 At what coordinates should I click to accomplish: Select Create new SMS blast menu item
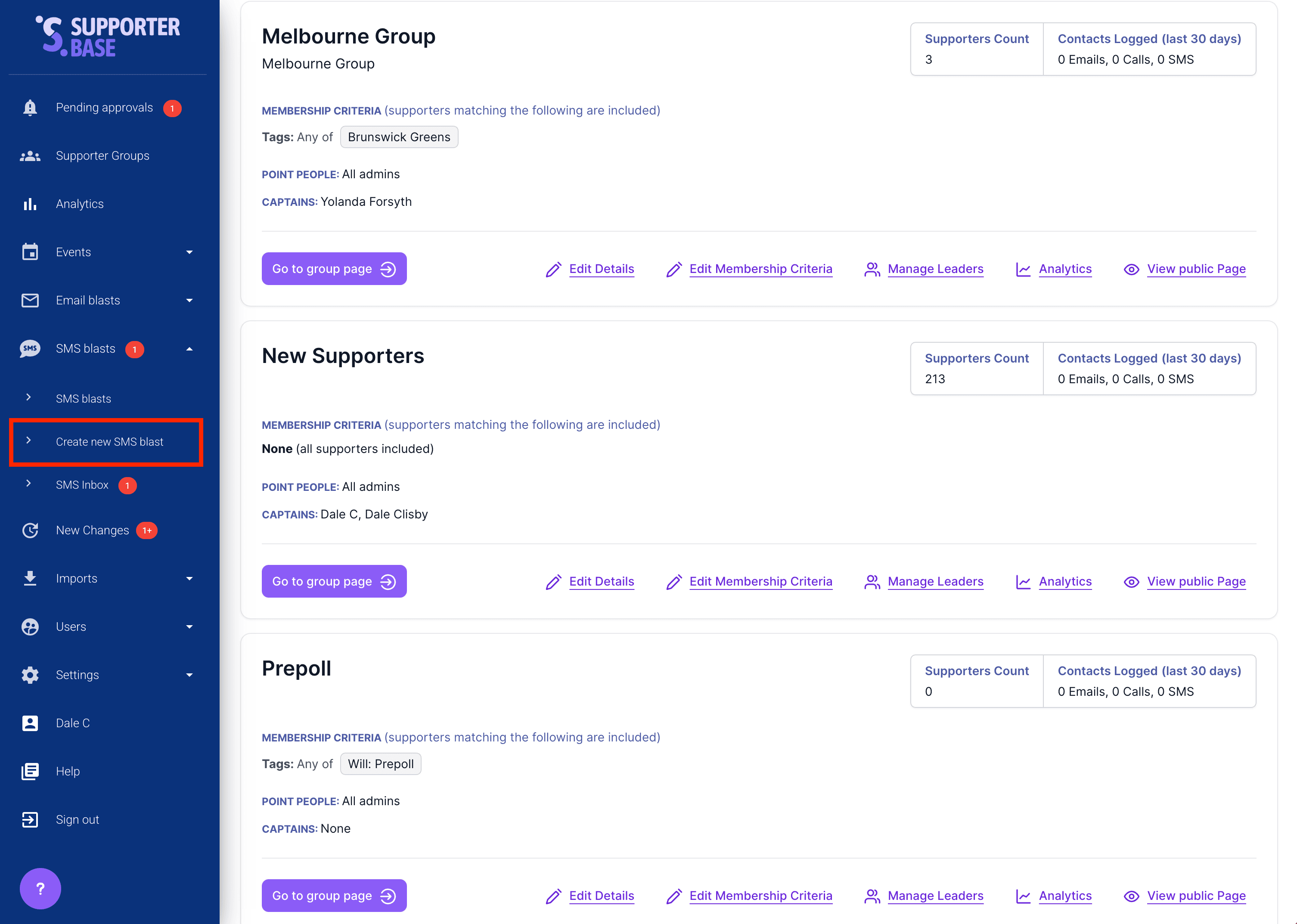coord(109,442)
